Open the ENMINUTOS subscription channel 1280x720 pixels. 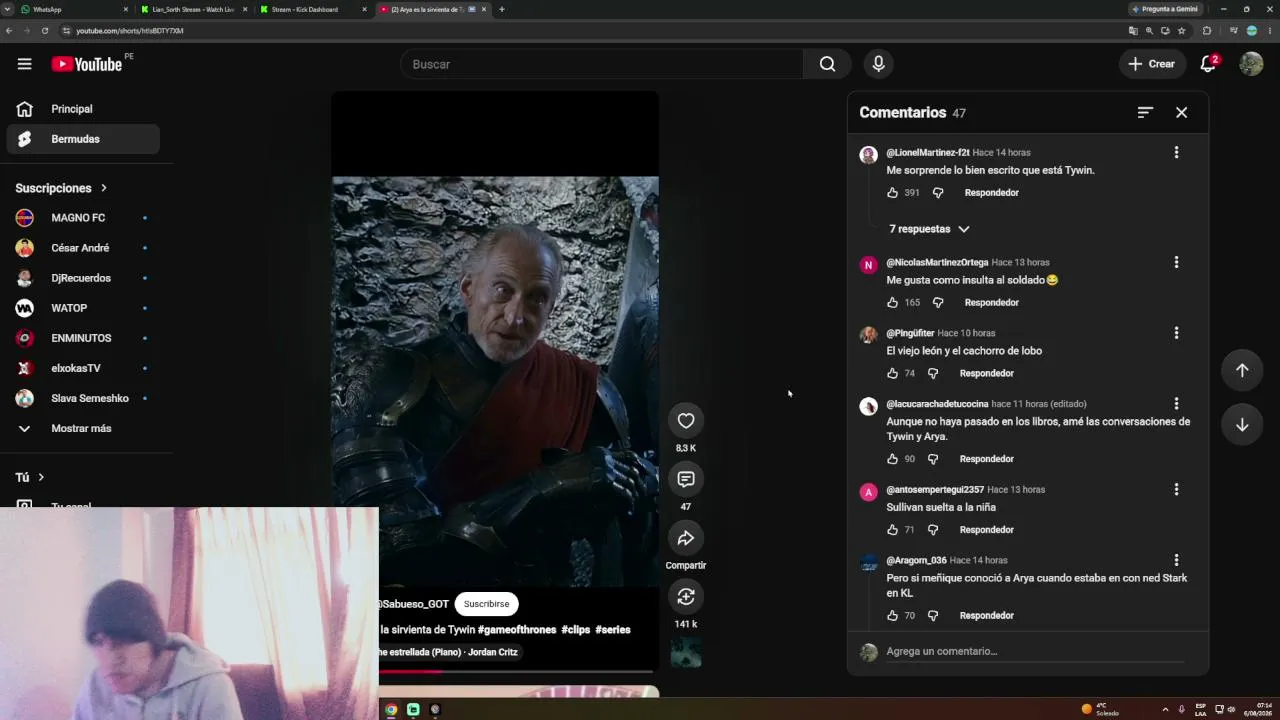pyautogui.click(x=82, y=338)
